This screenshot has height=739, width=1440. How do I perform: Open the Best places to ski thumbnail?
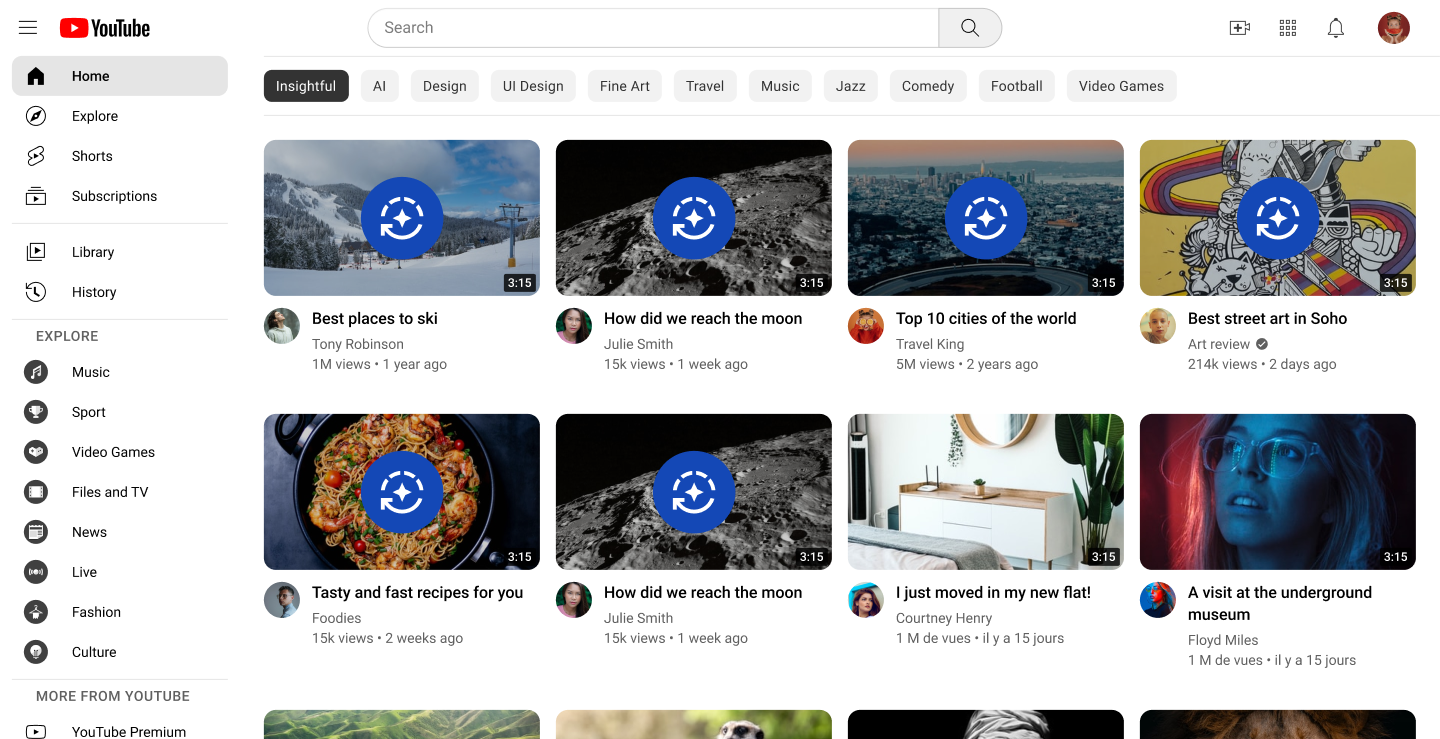402,218
